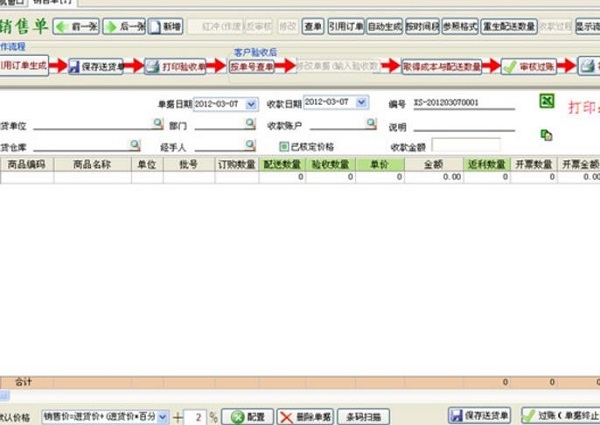Open the 单据日期 date dropdown
Screen dimensions: 600x425
[x=251, y=104]
